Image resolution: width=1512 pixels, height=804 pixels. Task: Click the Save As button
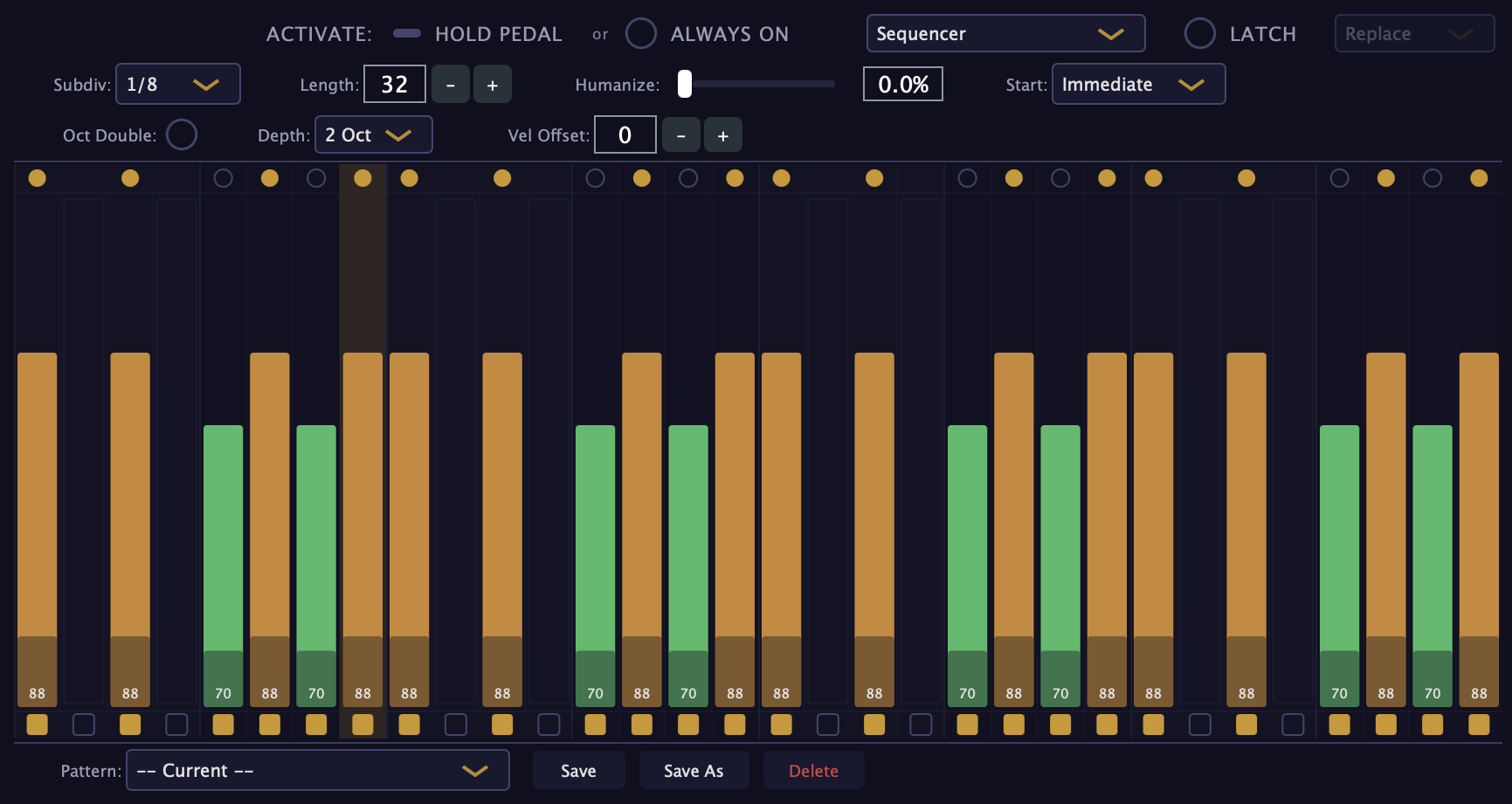[x=694, y=771]
